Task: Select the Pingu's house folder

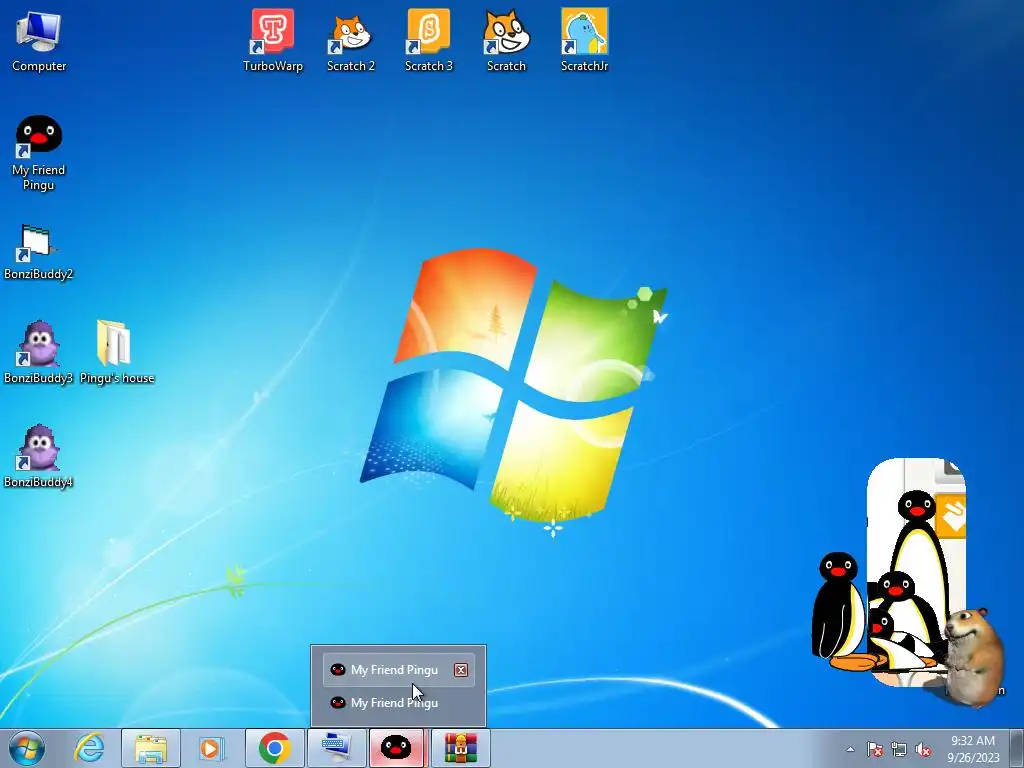Action: (117, 353)
